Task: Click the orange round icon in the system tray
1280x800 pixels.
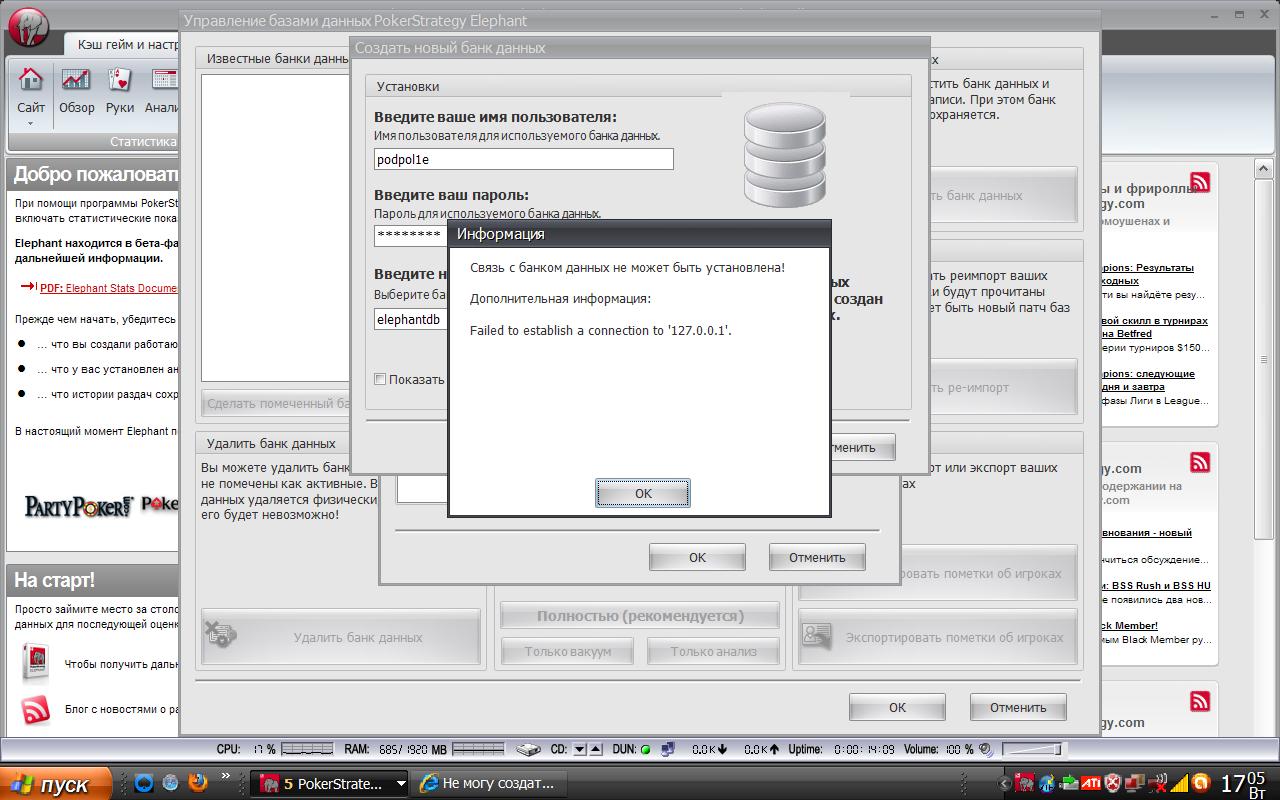Action: 1201,782
